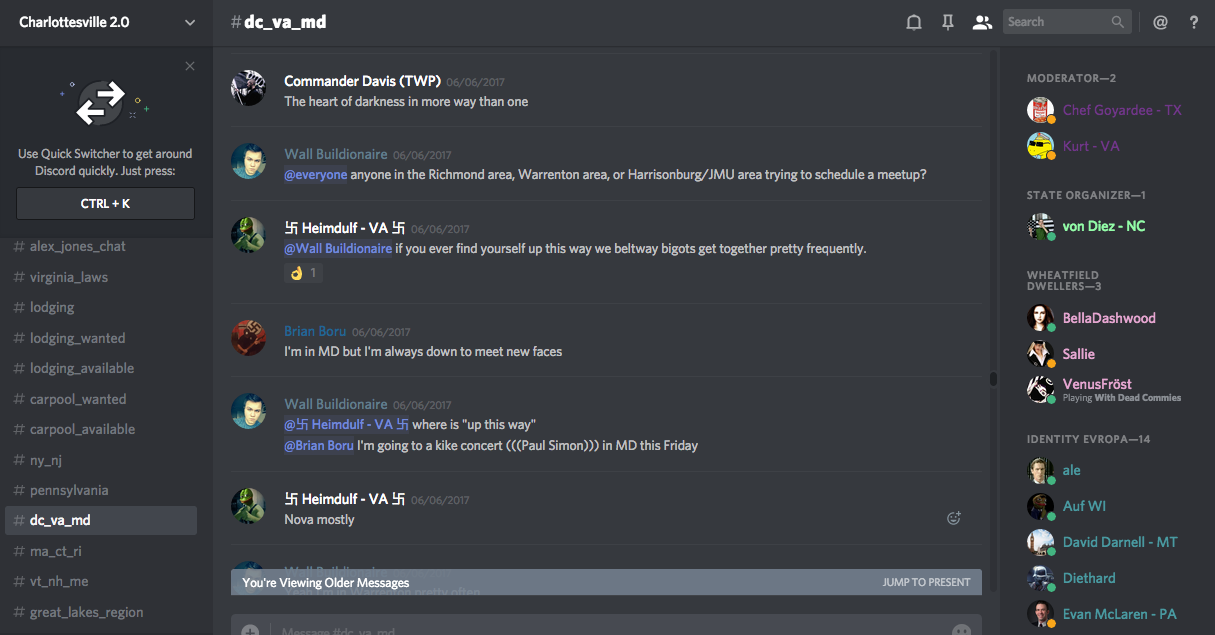The height and width of the screenshot is (635, 1215).
Task: Click the attach file plus icon
Action: coord(250,631)
